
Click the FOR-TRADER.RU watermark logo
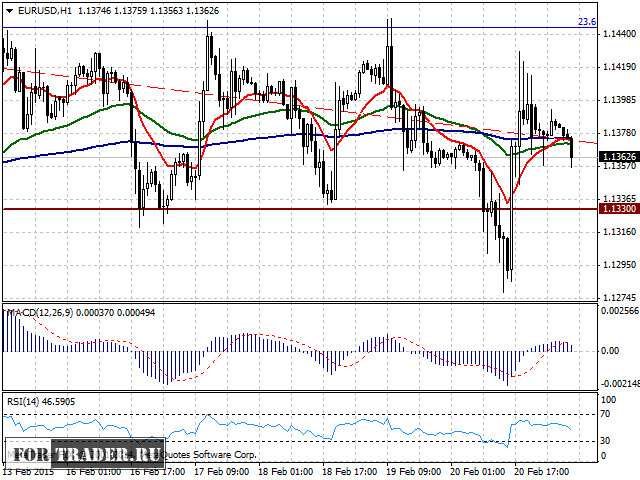85,453
